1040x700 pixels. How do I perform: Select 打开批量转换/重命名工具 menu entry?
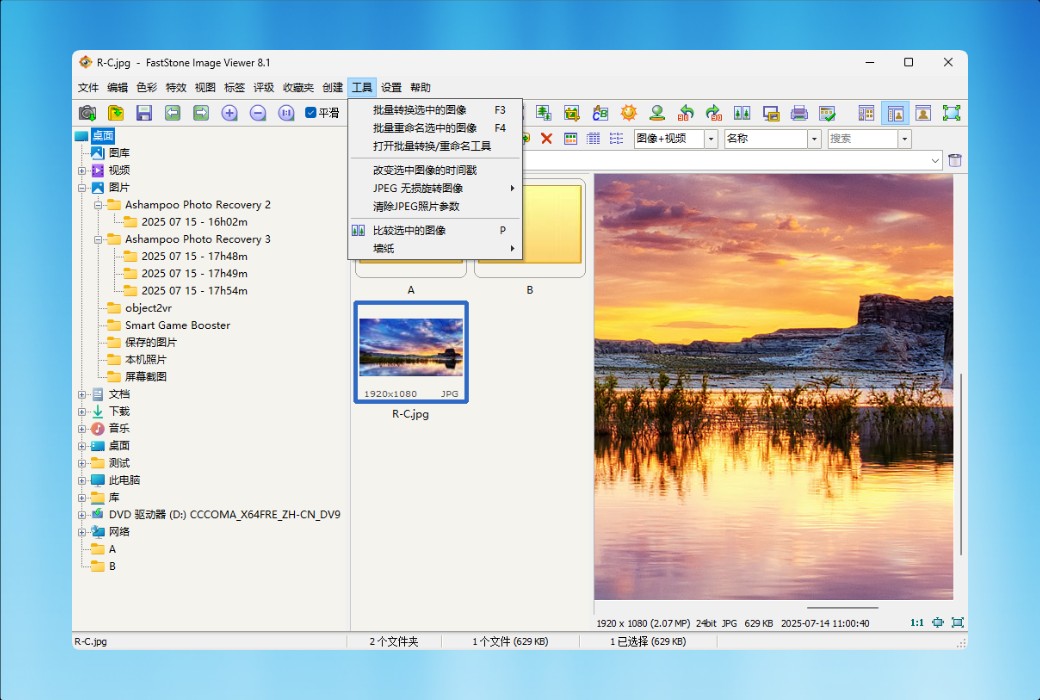pyautogui.click(x=436, y=146)
